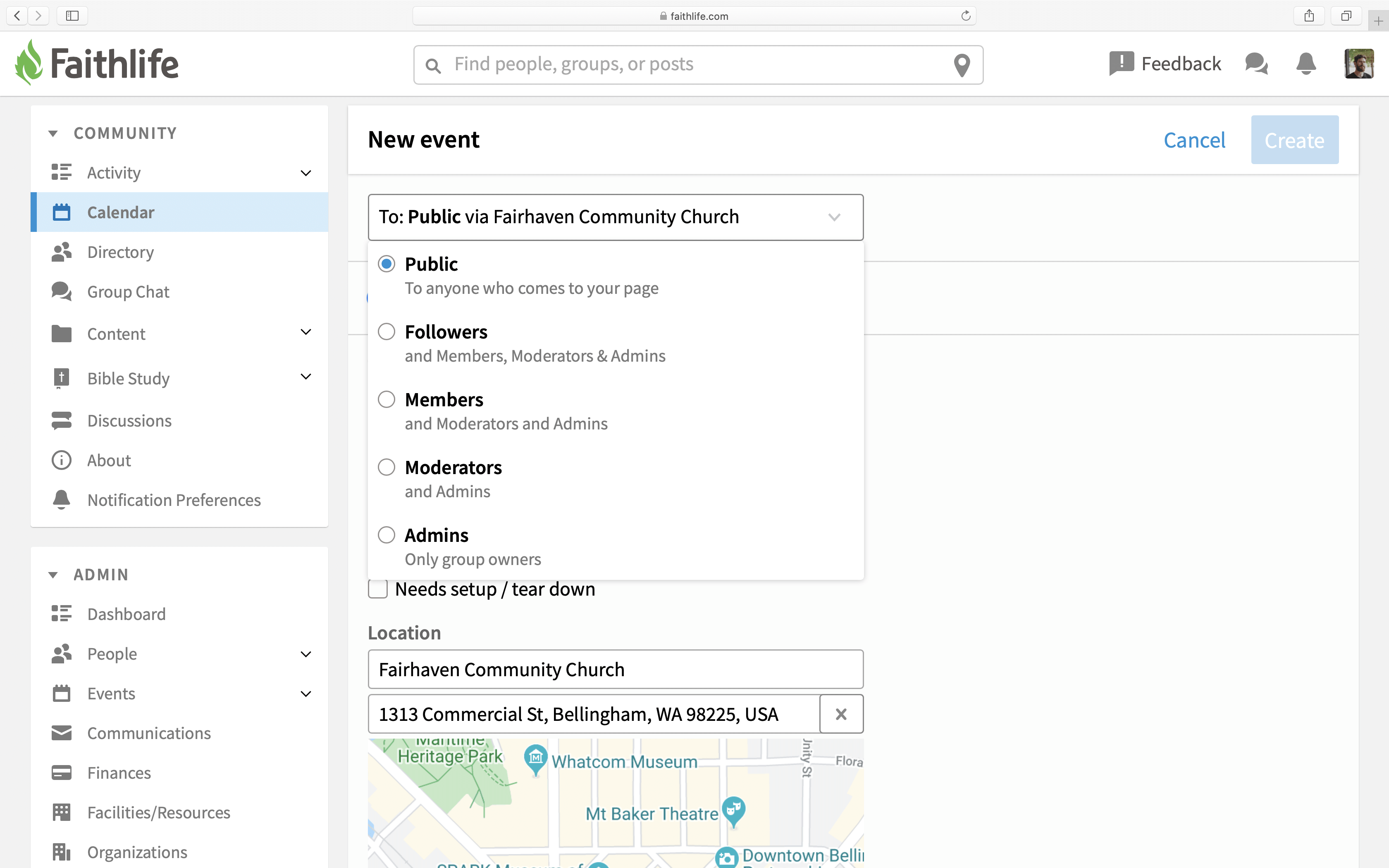
Task: Click the Discussions icon
Action: tap(62, 420)
